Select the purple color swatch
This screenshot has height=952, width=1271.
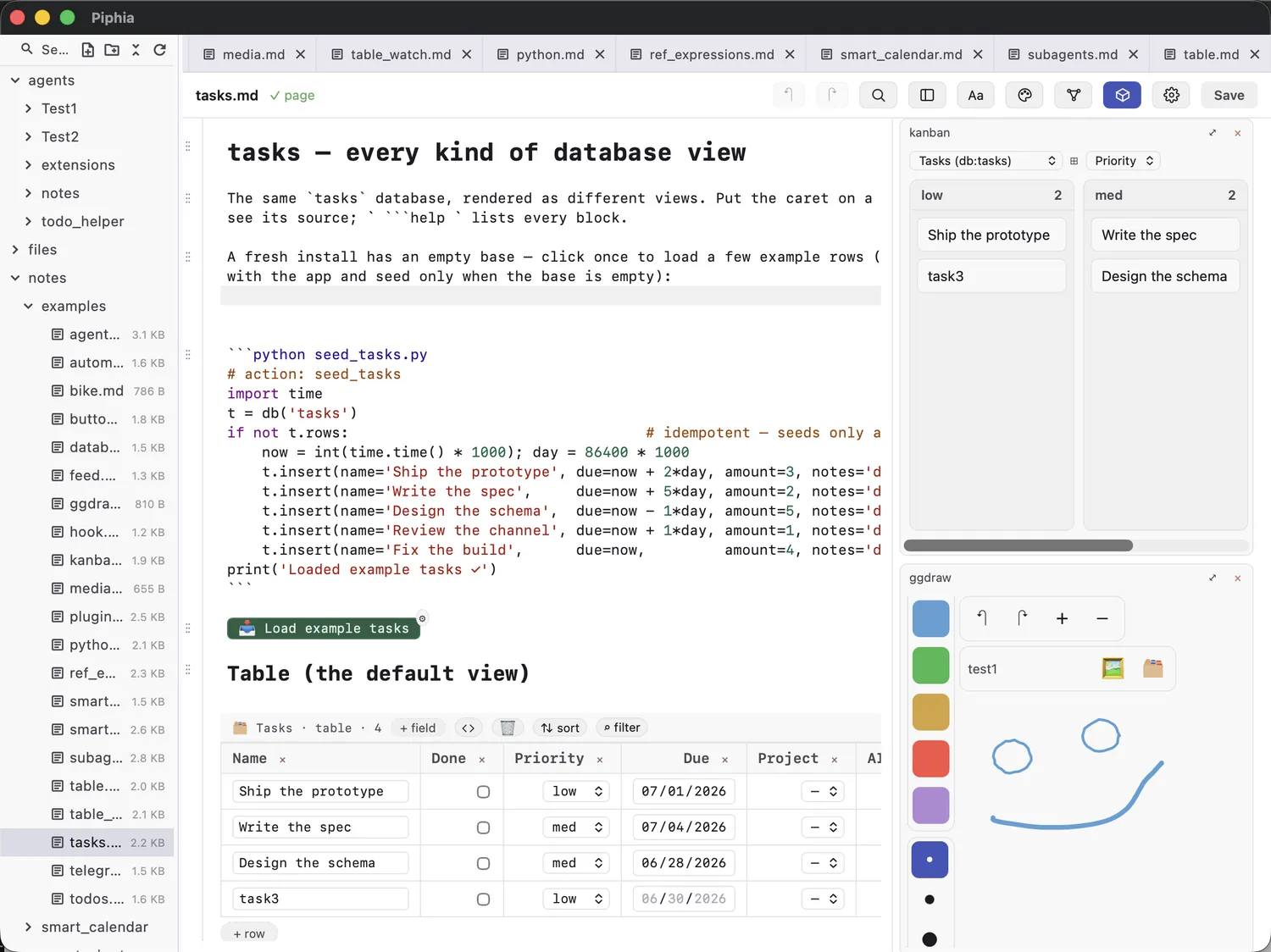click(930, 805)
